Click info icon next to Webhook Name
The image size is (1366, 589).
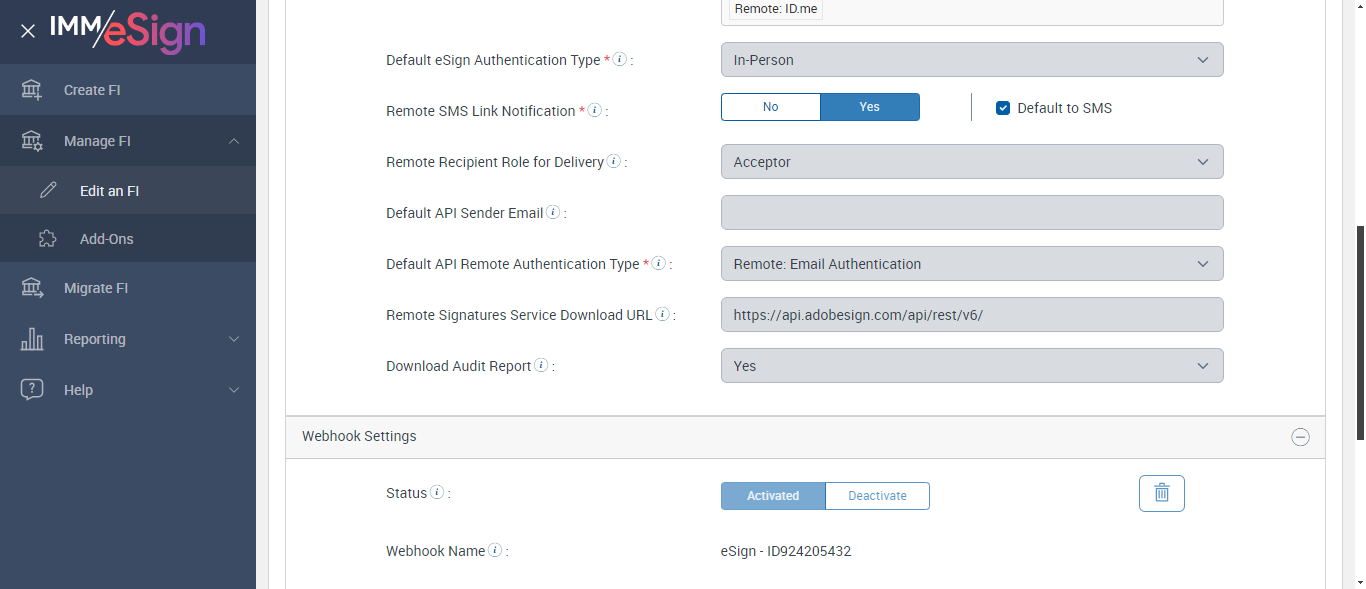tap(495, 550)
